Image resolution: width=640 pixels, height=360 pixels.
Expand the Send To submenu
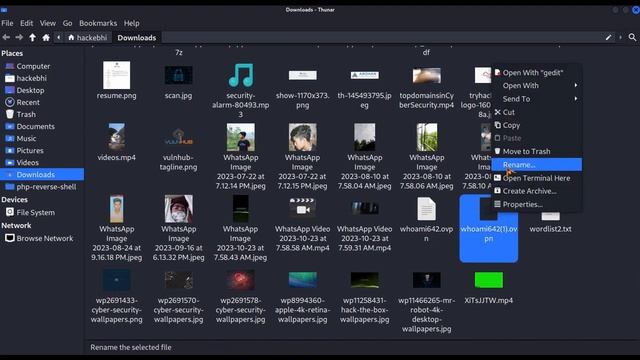[x=536, y=99]
